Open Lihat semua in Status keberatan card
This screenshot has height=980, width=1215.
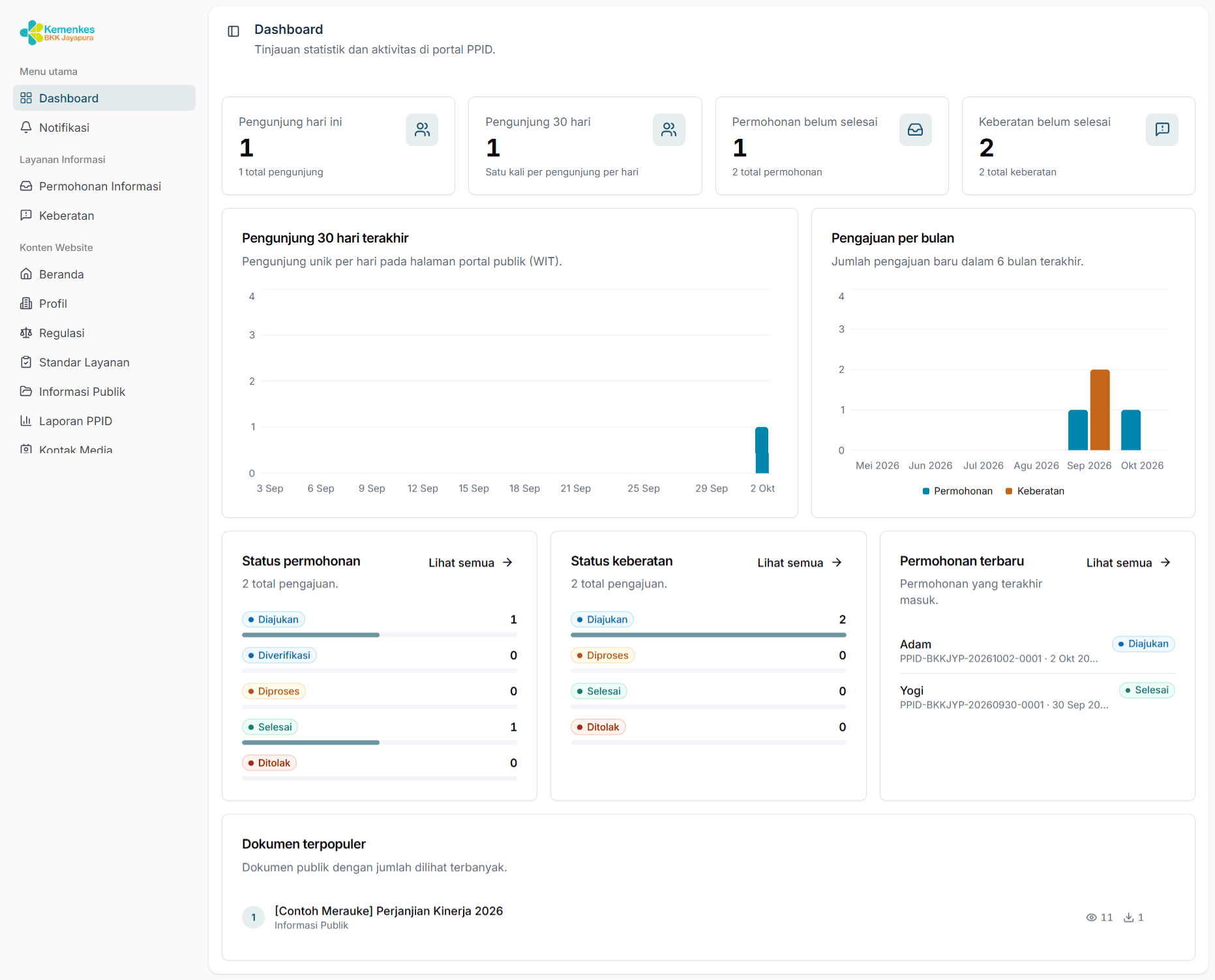coord(800,563)
